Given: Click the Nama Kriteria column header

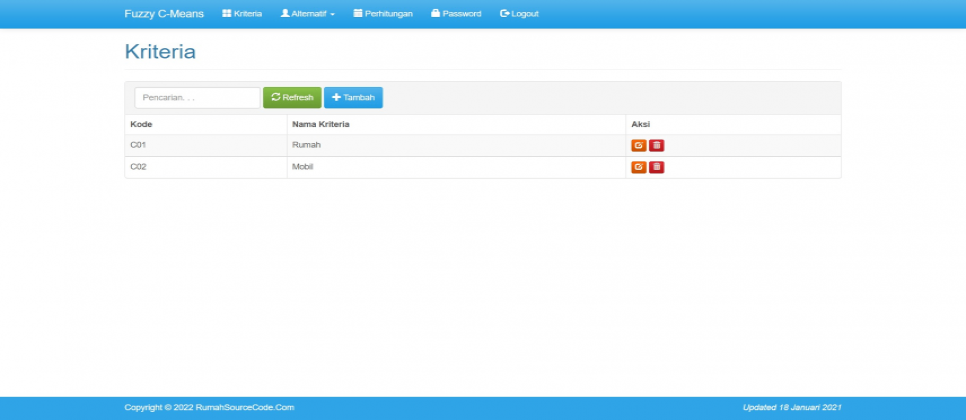Looking at the screenshot, I should tap(320, 124).
